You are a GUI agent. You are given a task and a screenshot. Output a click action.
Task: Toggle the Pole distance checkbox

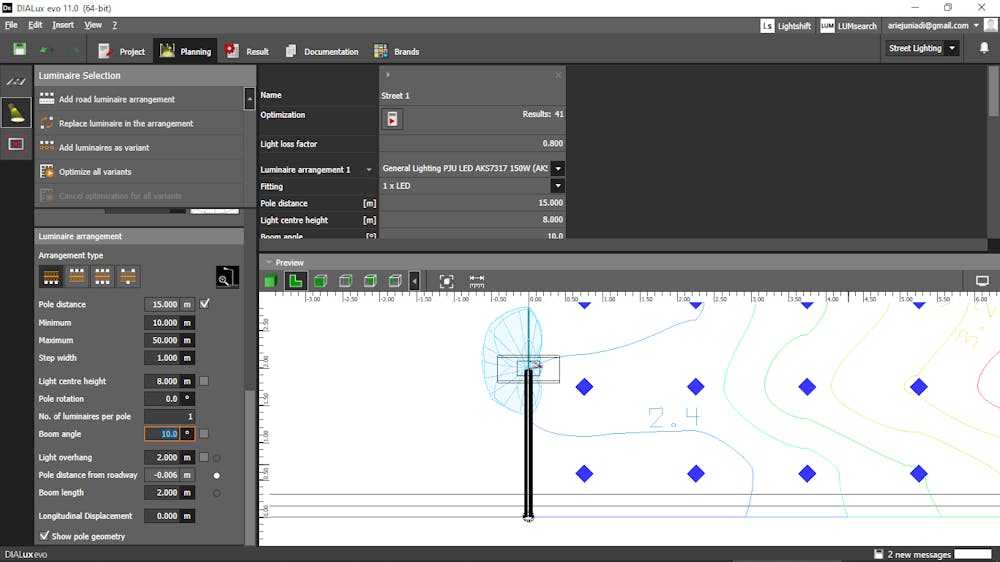pos(205,304)
